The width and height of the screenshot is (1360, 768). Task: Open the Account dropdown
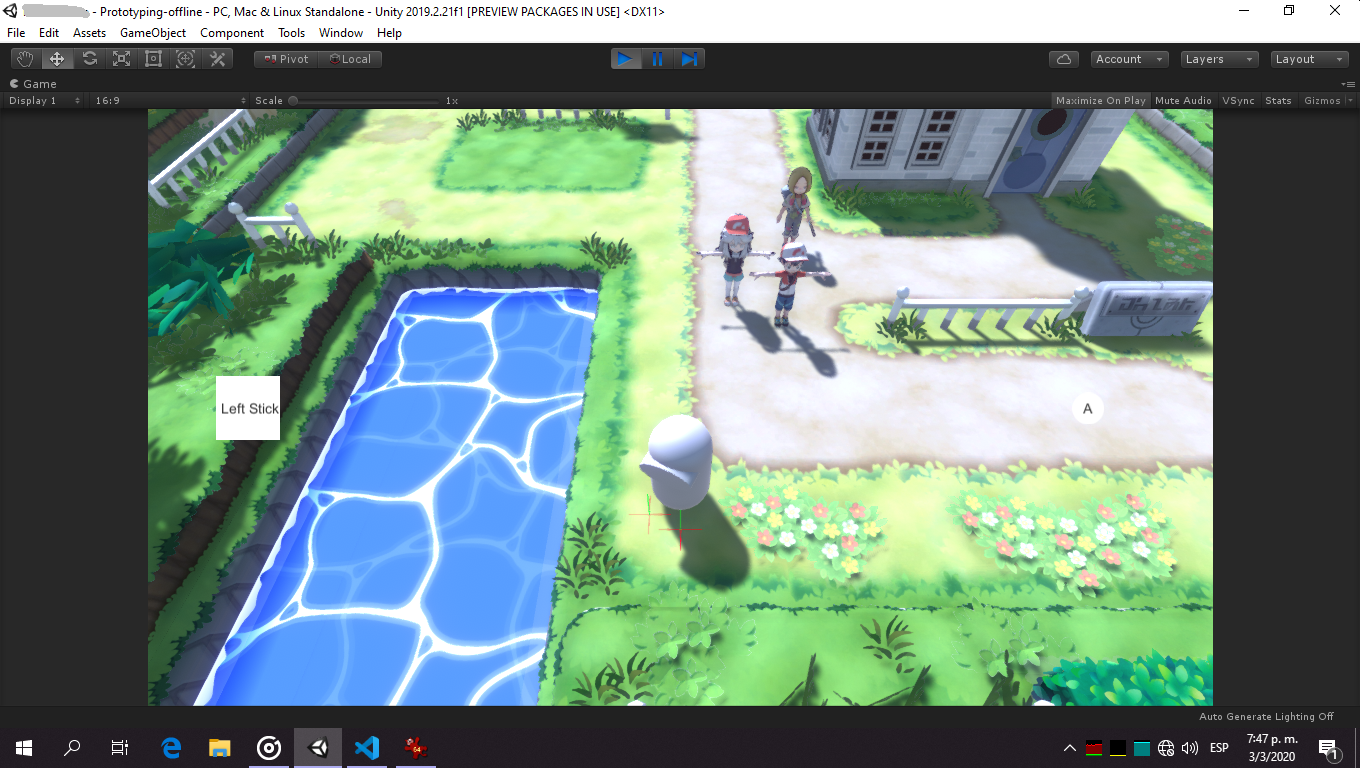click(x=1130, y=59)
